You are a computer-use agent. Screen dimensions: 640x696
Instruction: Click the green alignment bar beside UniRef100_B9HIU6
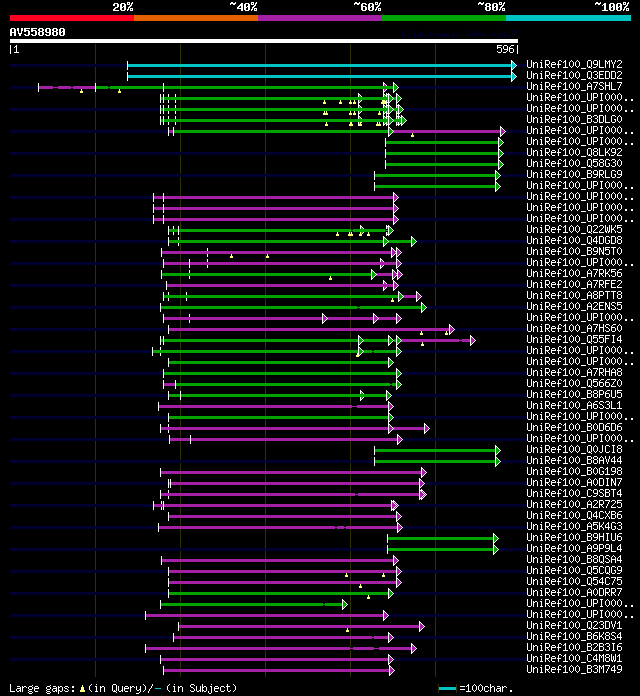point(443,538)
